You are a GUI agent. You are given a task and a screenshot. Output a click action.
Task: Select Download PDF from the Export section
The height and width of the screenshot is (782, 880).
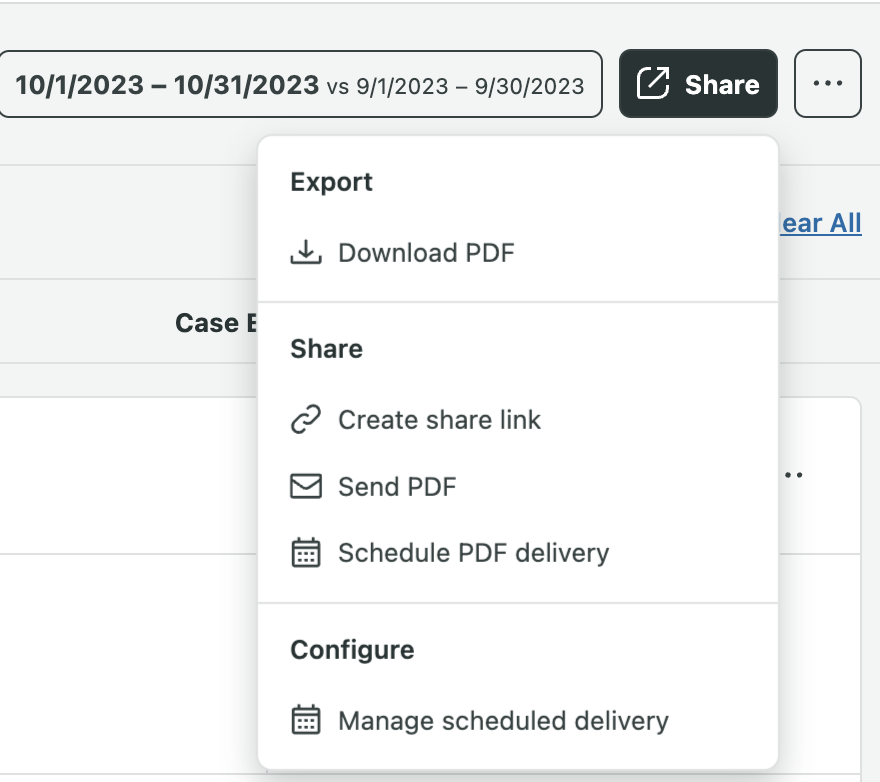427,252
